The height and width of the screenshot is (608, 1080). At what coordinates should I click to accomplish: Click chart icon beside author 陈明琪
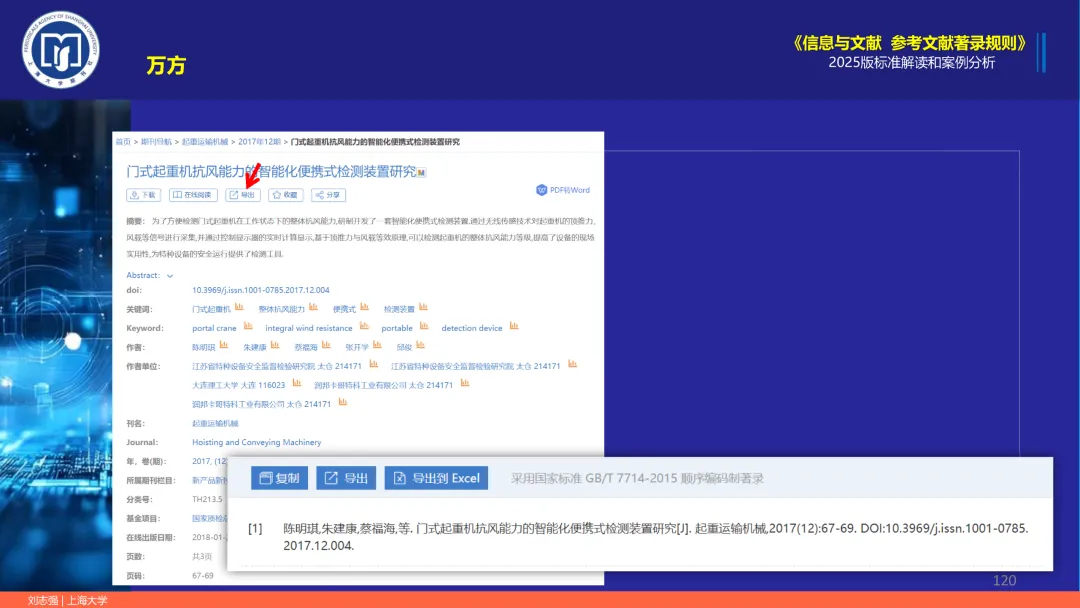224,345
